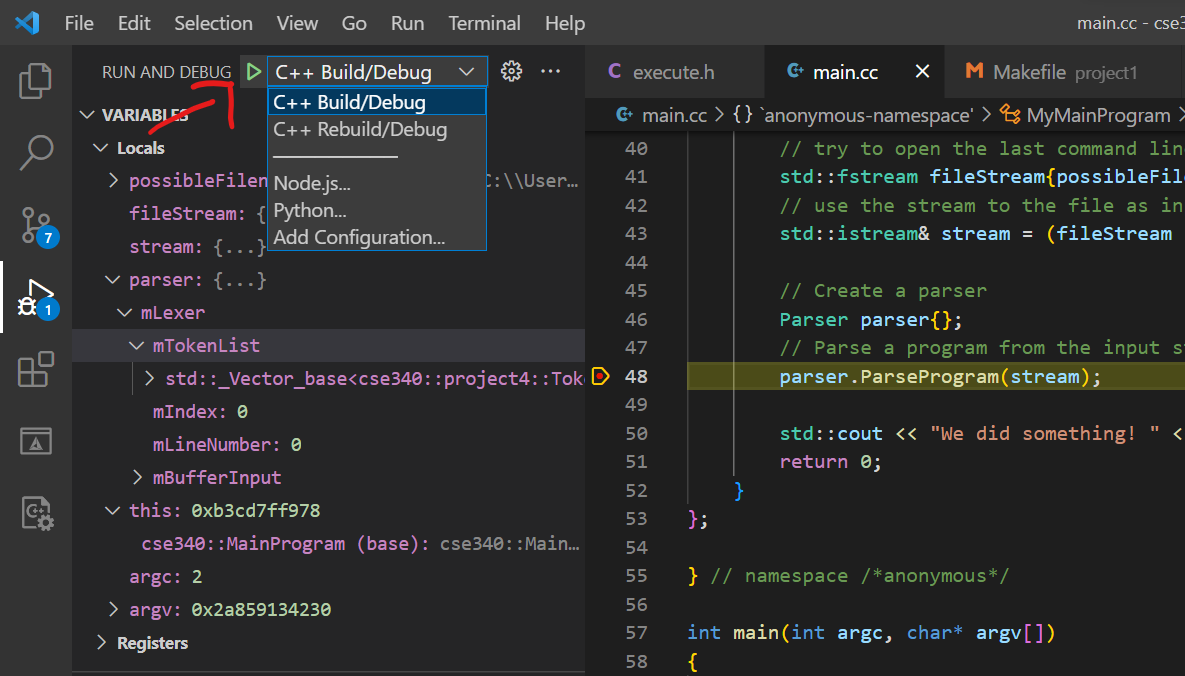
Task: Open the Search view
Action: coord(36,151)
